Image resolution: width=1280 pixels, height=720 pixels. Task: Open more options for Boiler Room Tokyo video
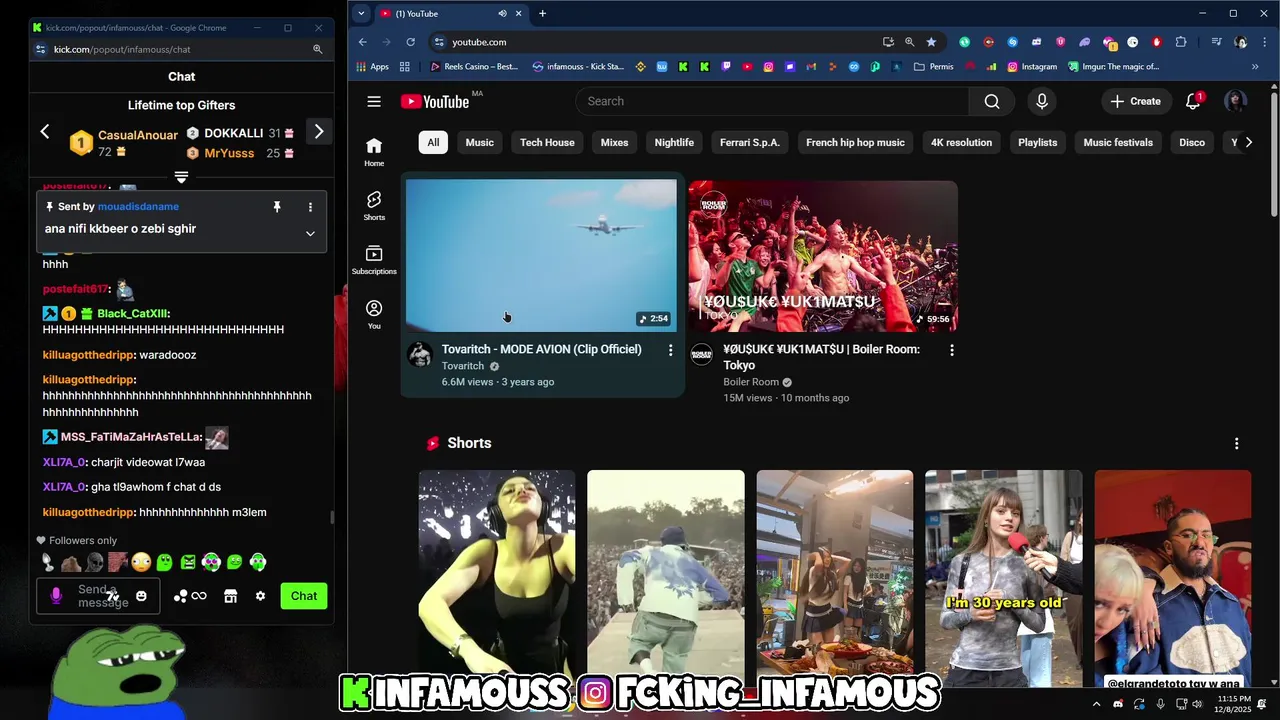tap(951, 350)
